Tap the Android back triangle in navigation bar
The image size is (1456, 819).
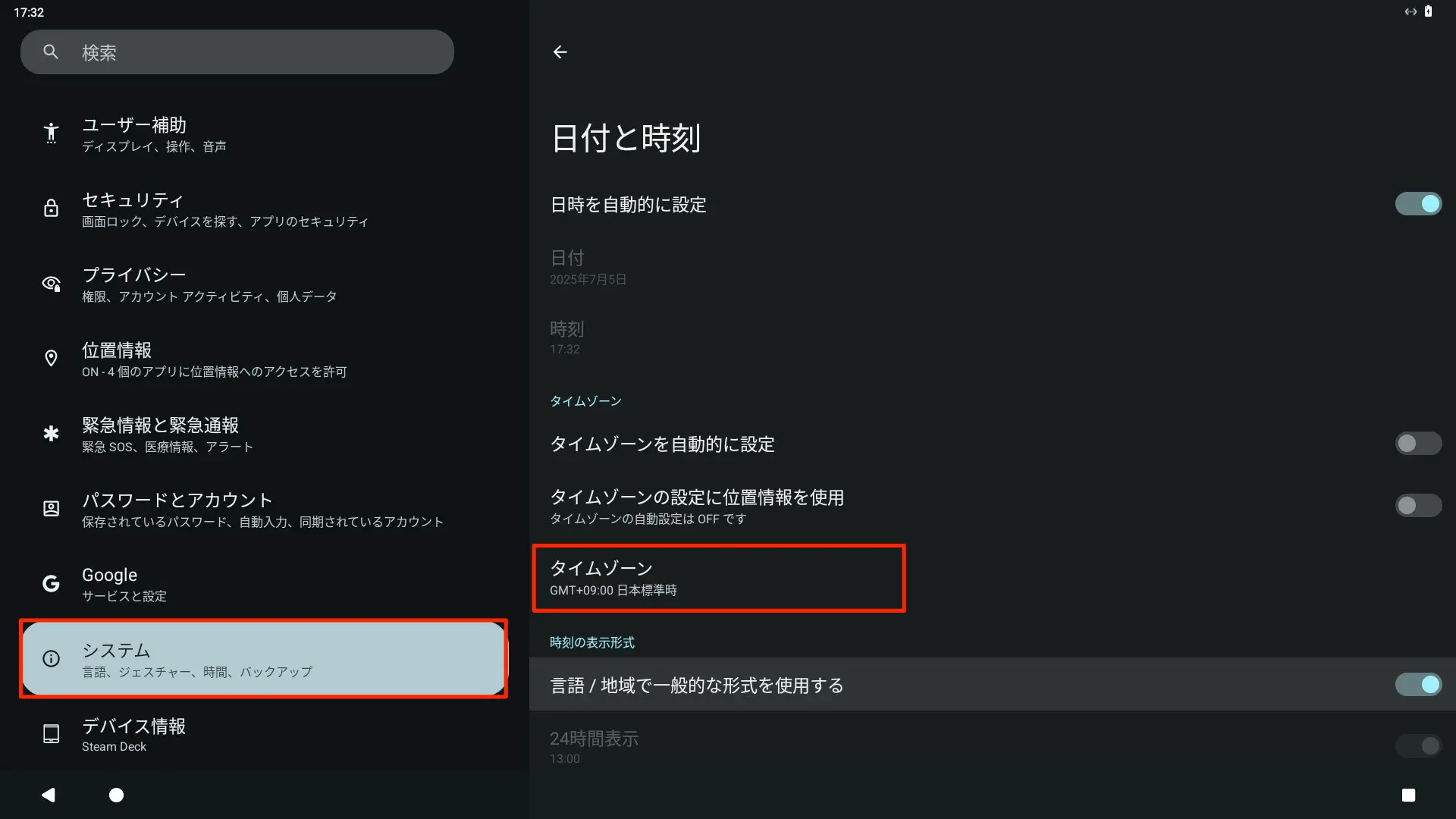[49, 795]
